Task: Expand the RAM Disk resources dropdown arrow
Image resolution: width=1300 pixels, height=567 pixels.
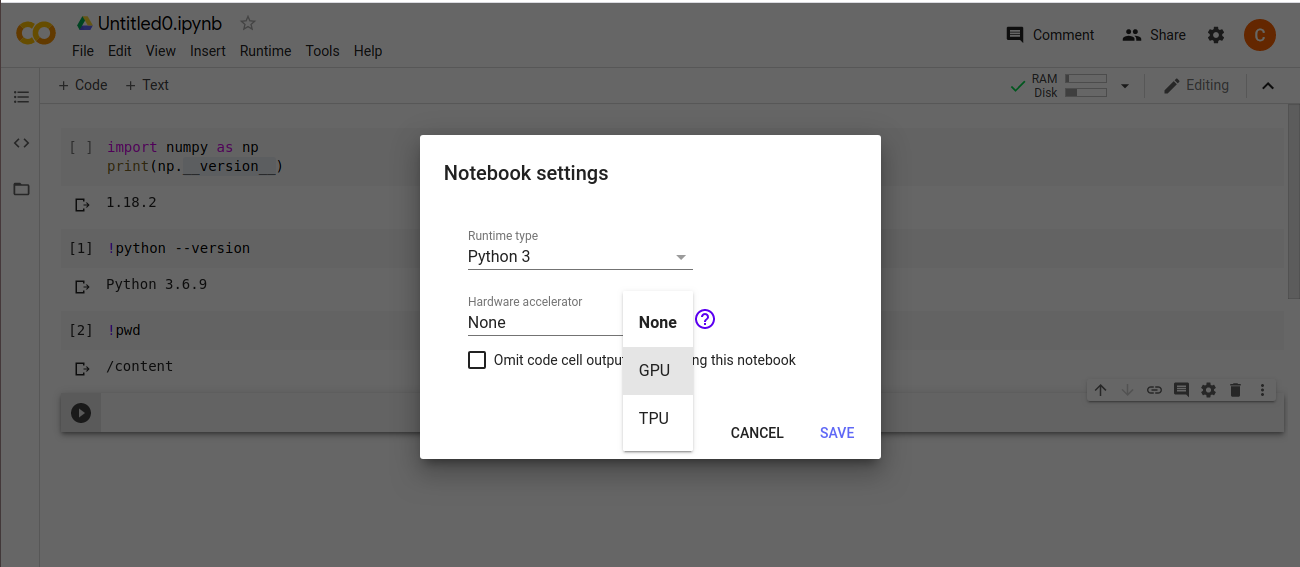Action: 1124,86
